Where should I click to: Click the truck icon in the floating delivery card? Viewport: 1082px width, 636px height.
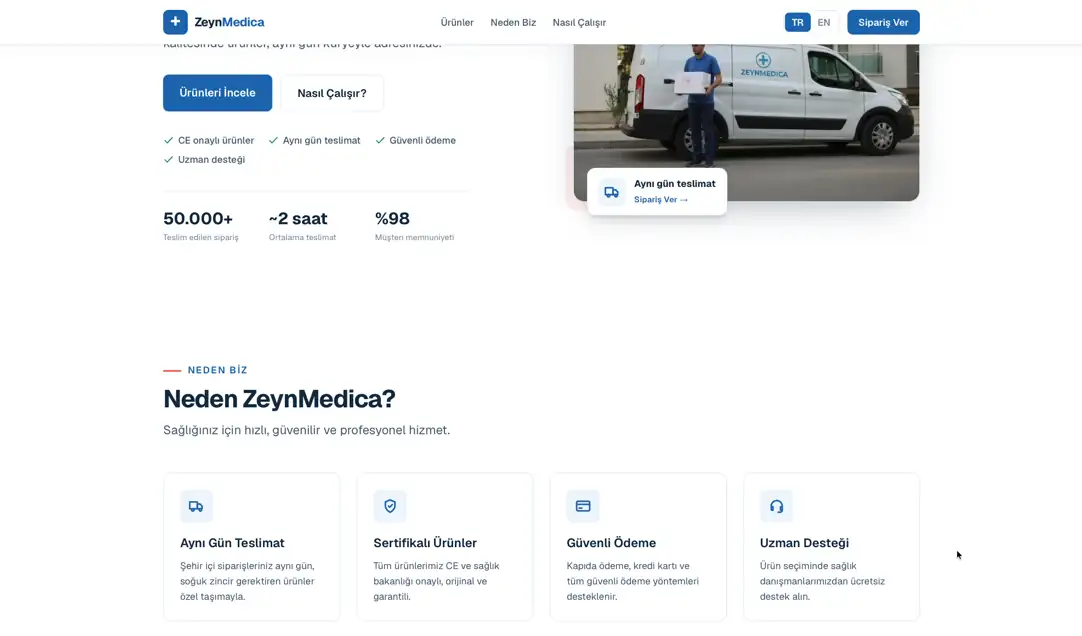[x=611, y=192]
